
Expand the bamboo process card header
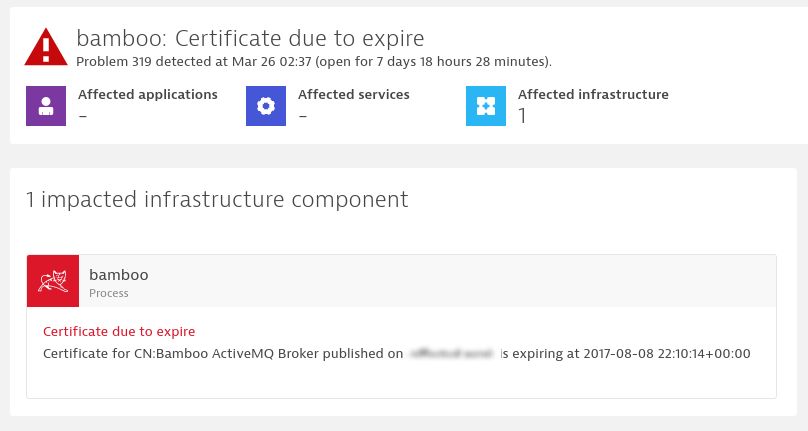coord(401,281)
